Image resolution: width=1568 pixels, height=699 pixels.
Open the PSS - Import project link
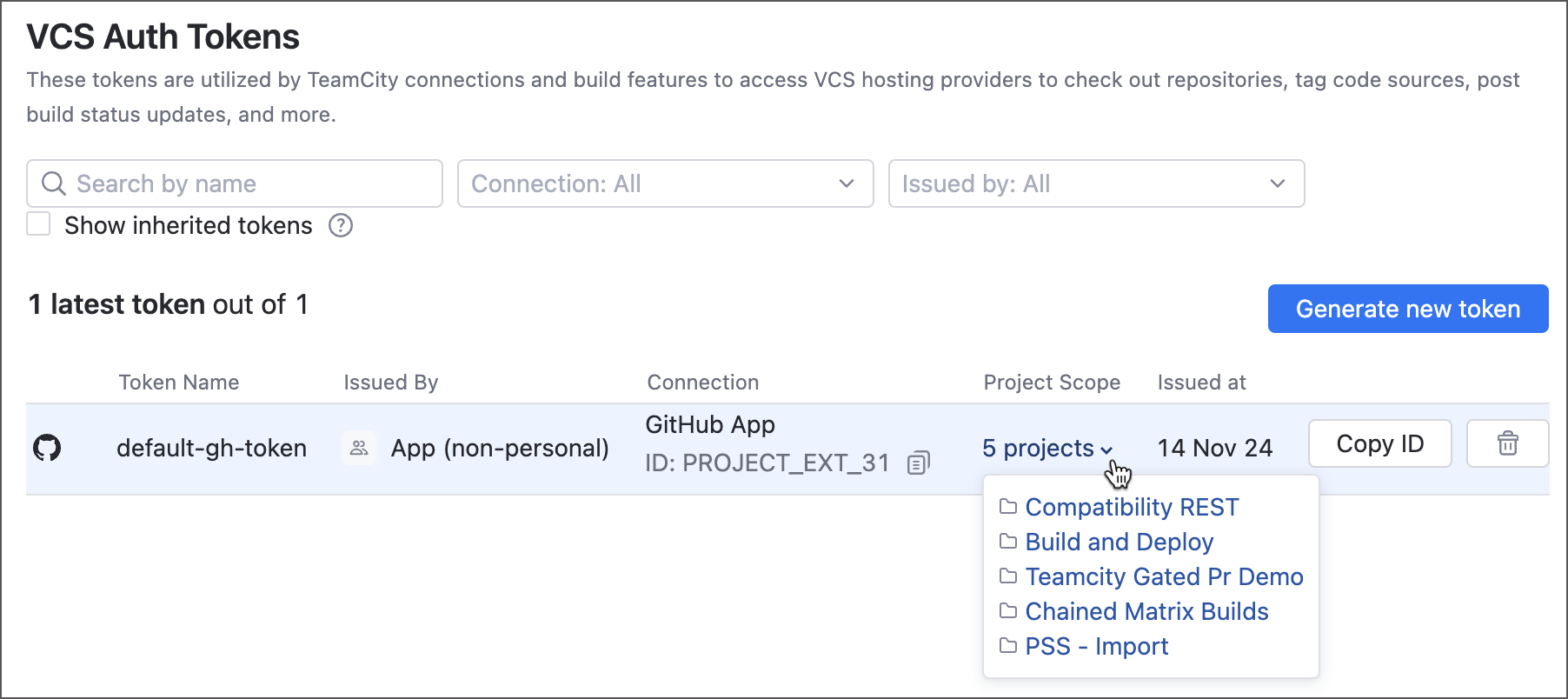[1096, 647]
